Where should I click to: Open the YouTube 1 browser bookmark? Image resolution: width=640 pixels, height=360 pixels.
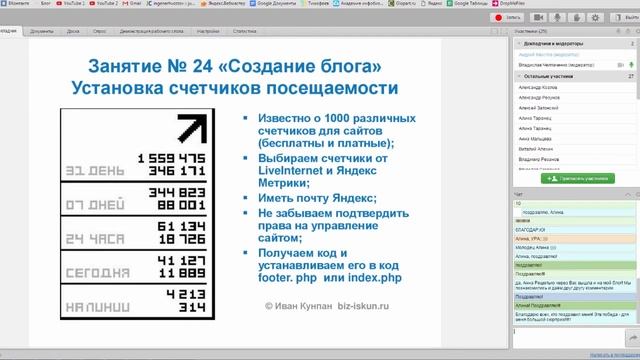coord(70,3)
